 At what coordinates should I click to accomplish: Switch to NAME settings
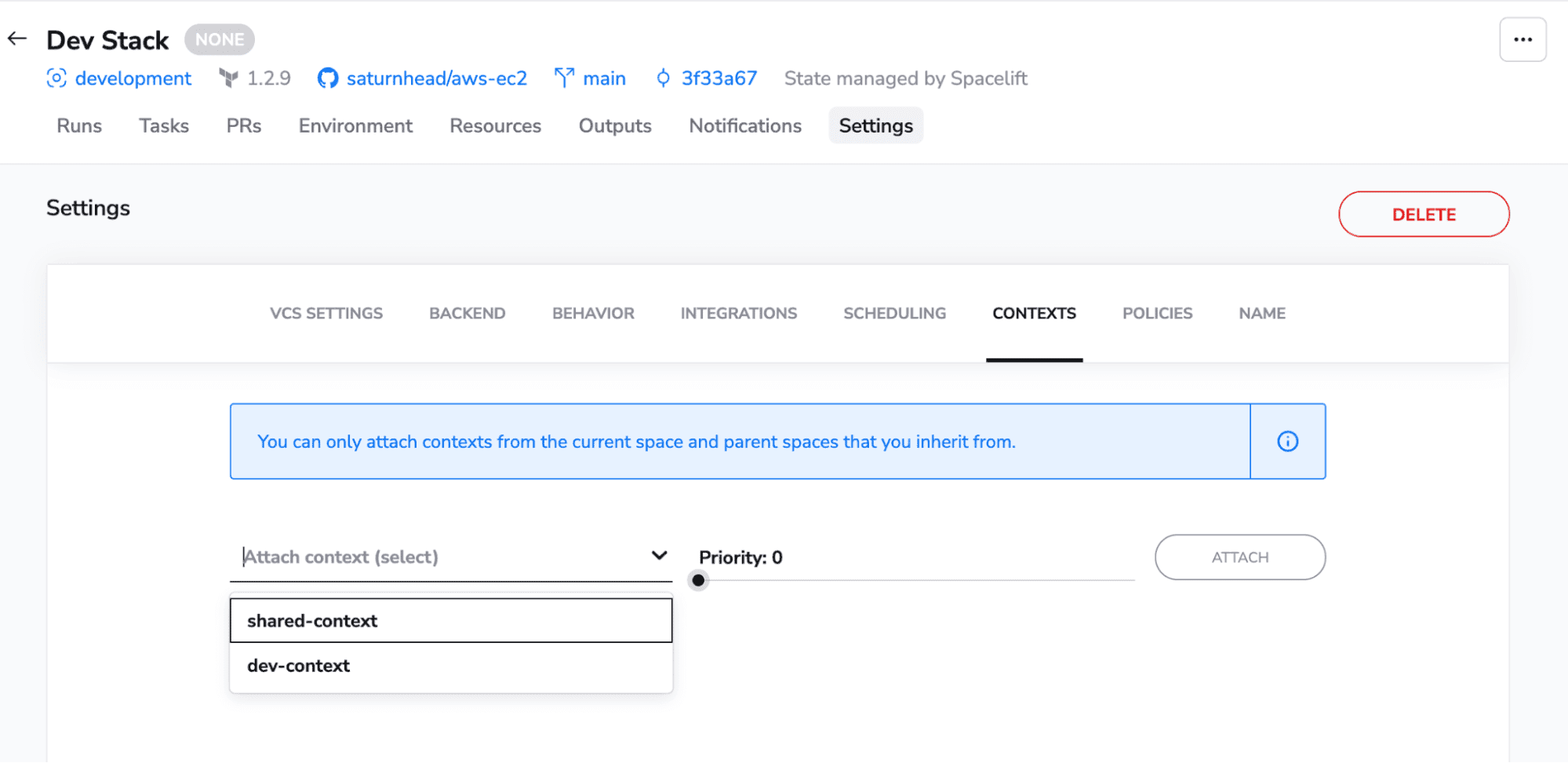point(1262,313)
